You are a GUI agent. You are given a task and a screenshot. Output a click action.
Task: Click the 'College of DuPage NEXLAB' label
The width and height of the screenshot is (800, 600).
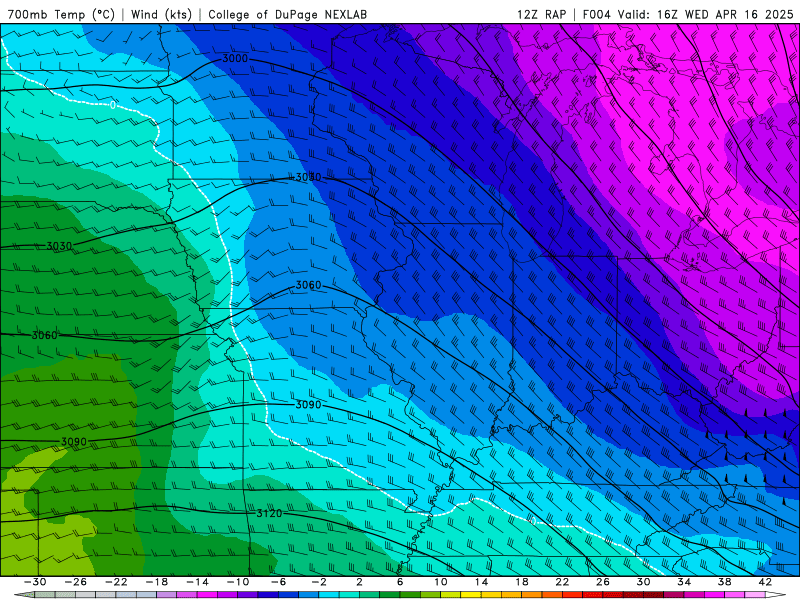[x=287, y=15]
